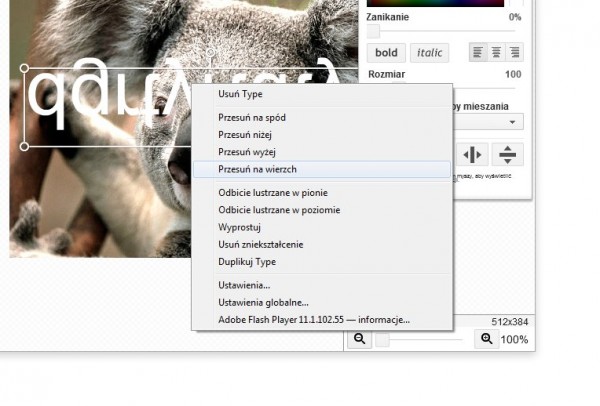Select 'Usuń Type' from context menu
The image size is (600, 406).
(240, 94)
